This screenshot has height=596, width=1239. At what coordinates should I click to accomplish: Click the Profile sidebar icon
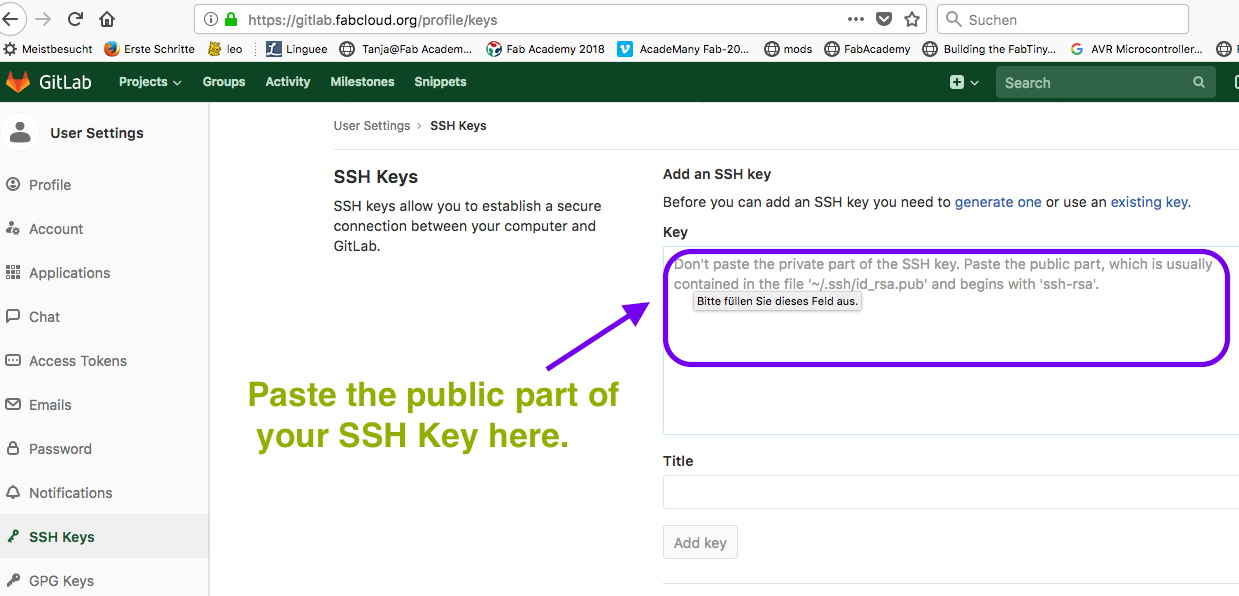point(13,184)
